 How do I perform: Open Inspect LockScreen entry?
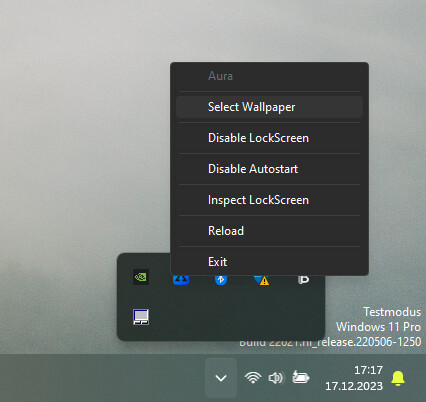point(269,200)
